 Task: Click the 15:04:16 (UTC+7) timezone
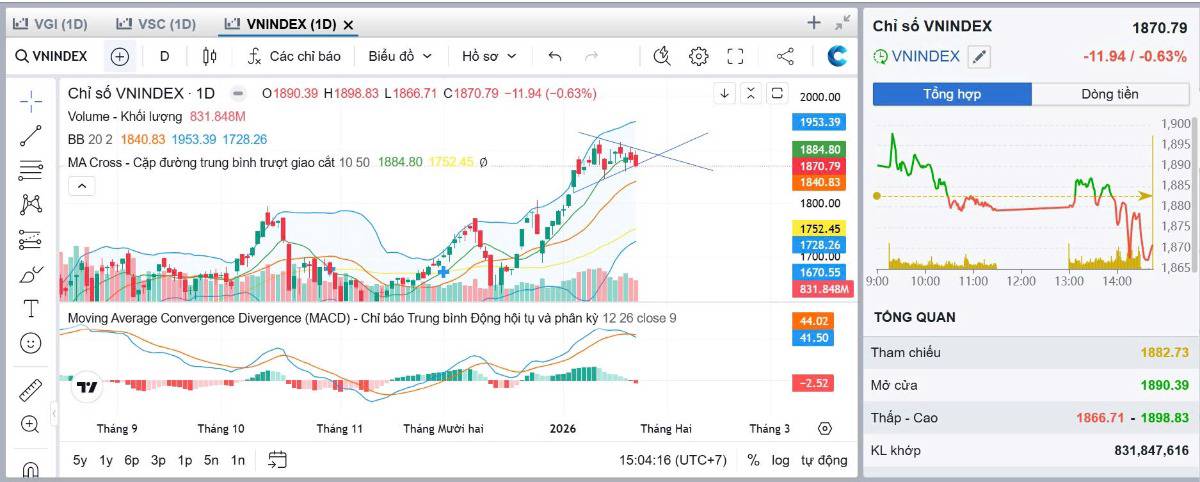click(673, 460)
